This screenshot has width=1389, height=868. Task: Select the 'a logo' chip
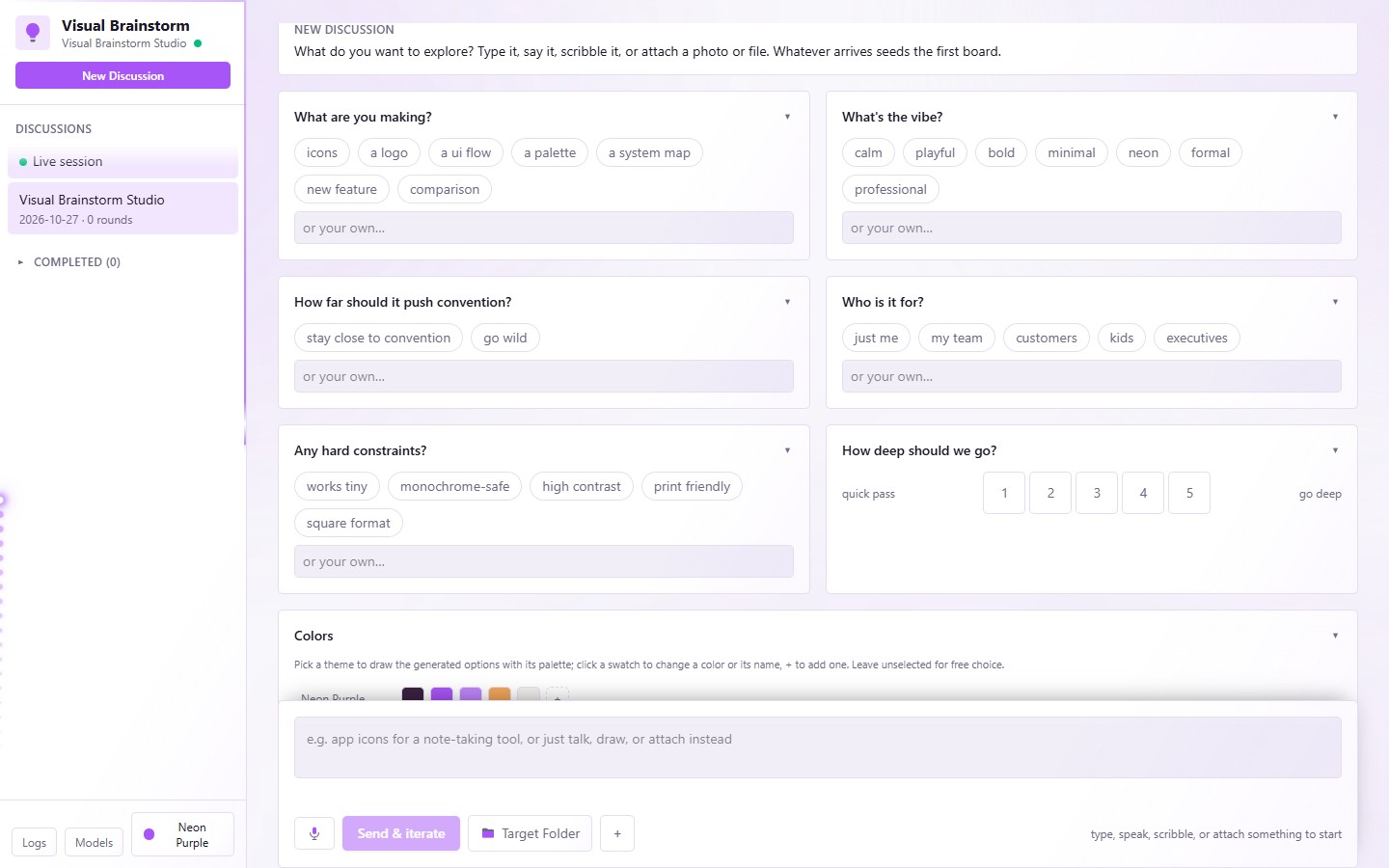[389, 152]
